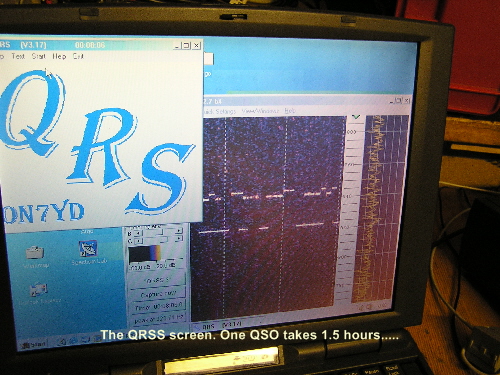500x375 pixels.
Task: Open the Help menu in Spectrum Lab
Action: 290,111
